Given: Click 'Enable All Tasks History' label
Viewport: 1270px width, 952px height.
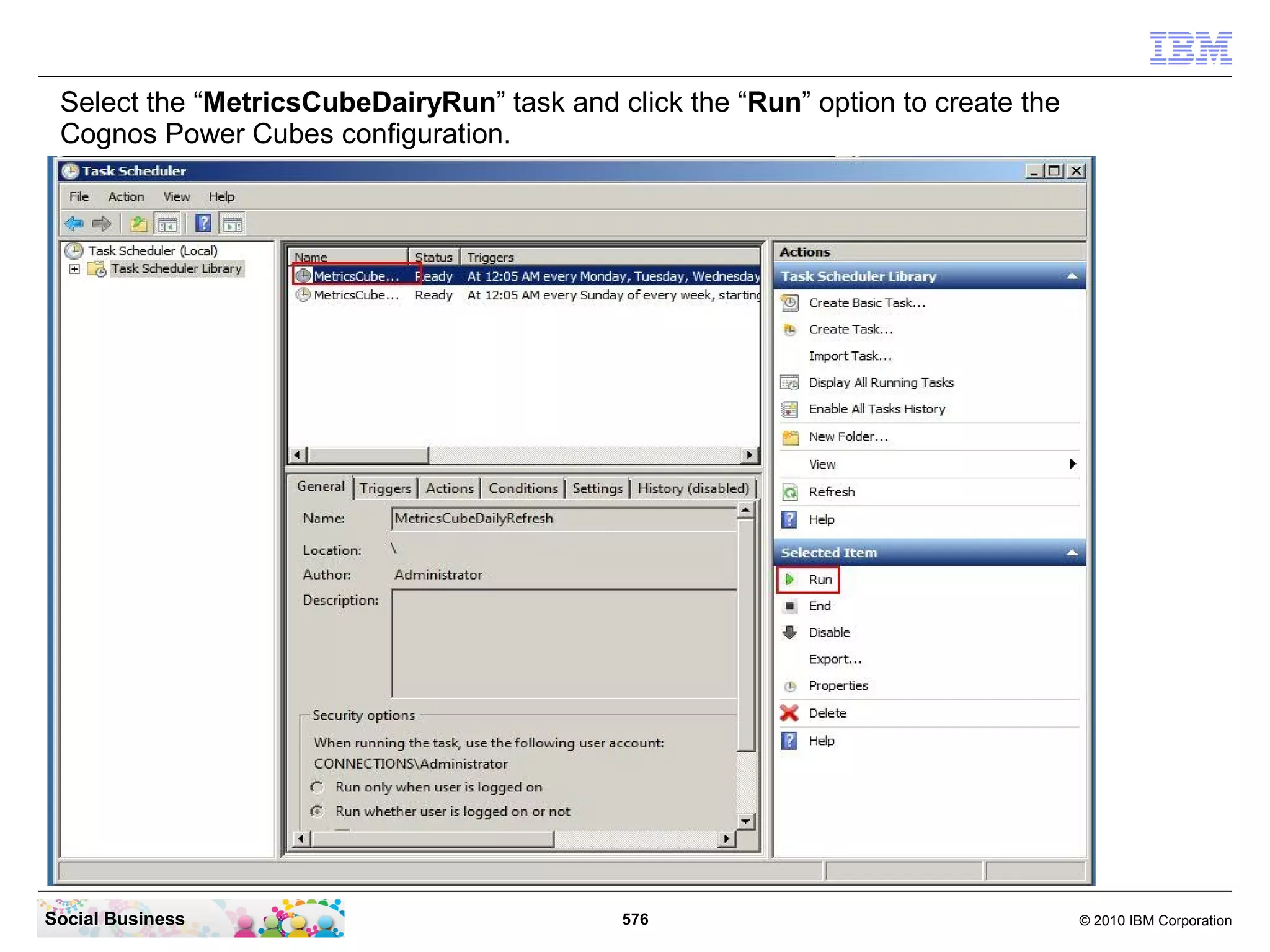Looking at the screenshot, I should (x=877, y=409).
